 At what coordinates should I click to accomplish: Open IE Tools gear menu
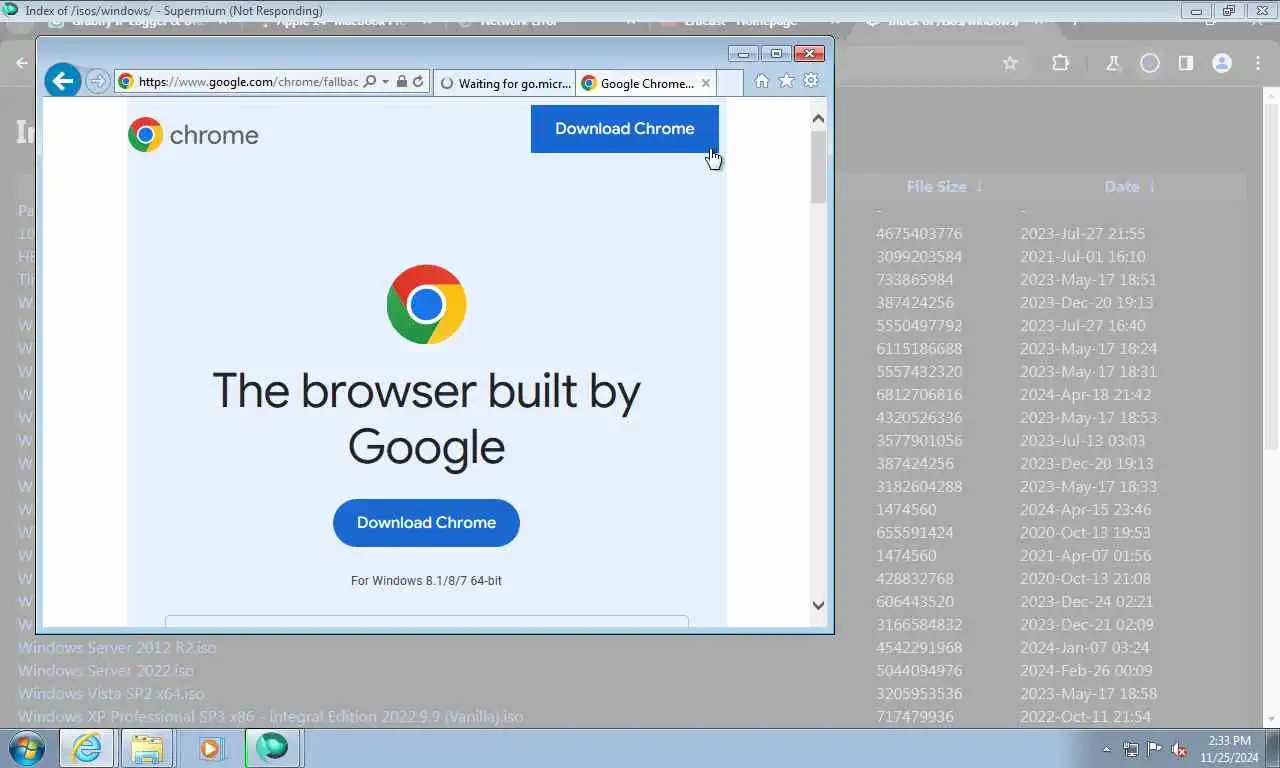coord(811,81)
